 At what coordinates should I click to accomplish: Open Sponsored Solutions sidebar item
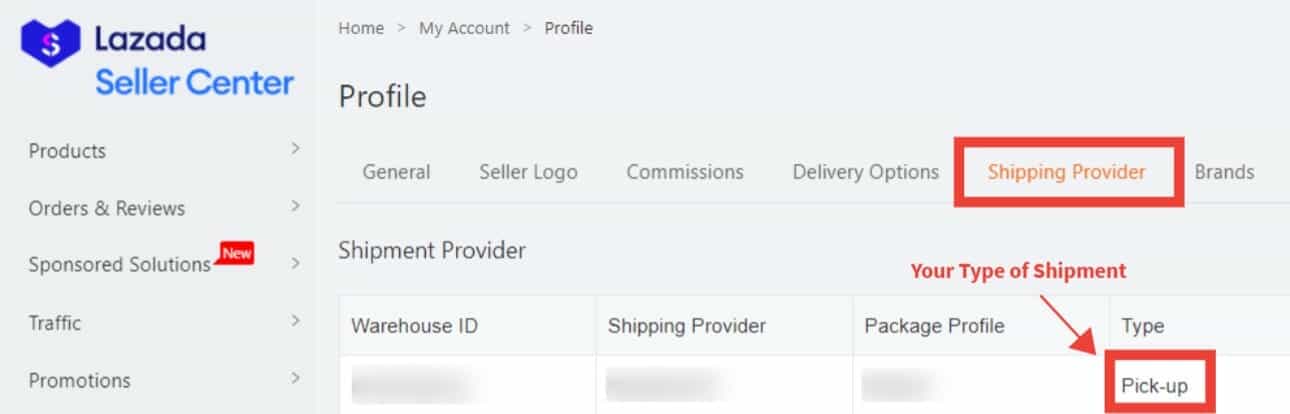(x=120, y=265)
